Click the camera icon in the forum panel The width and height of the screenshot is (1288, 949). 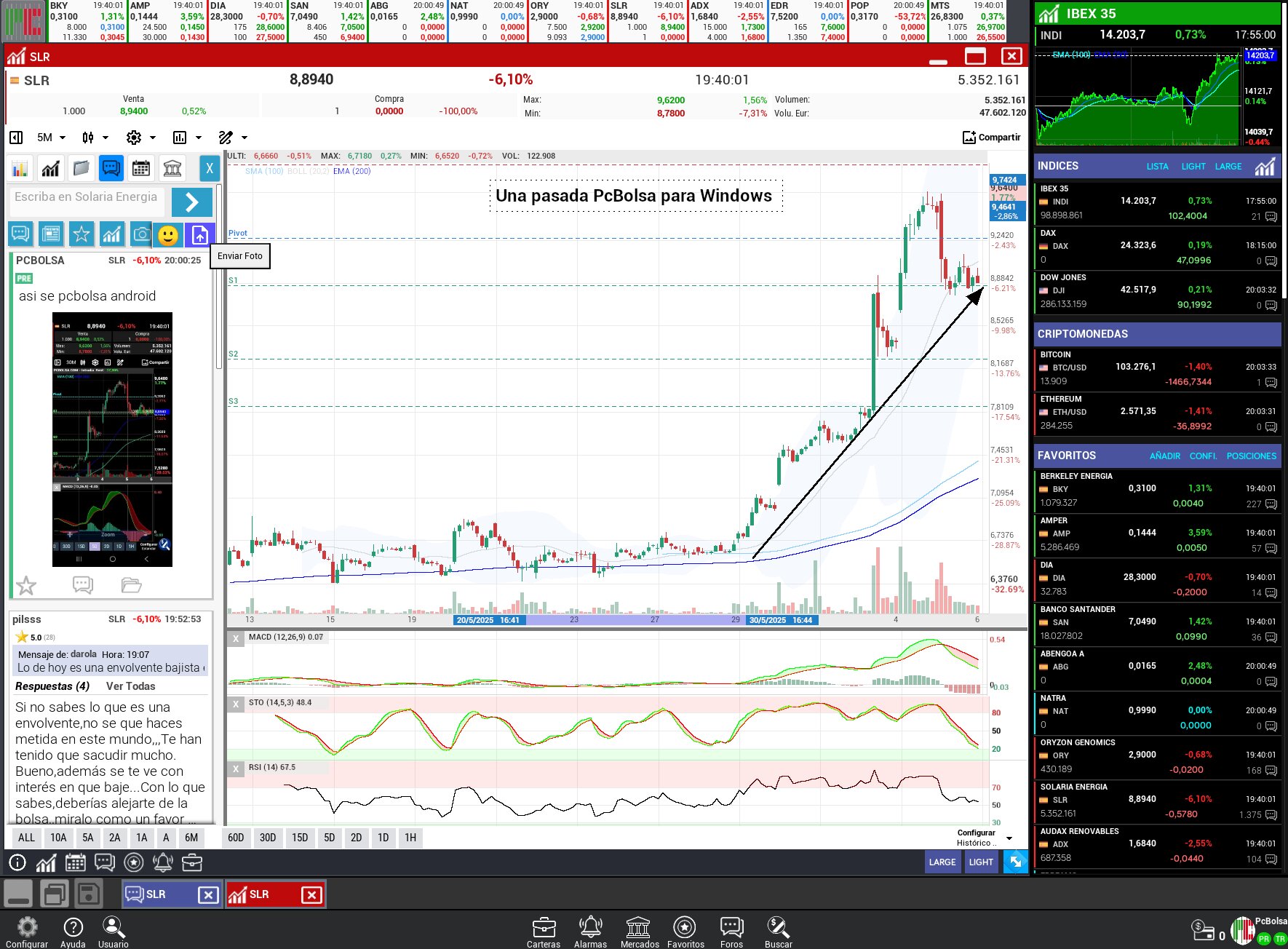coord(141,234)
